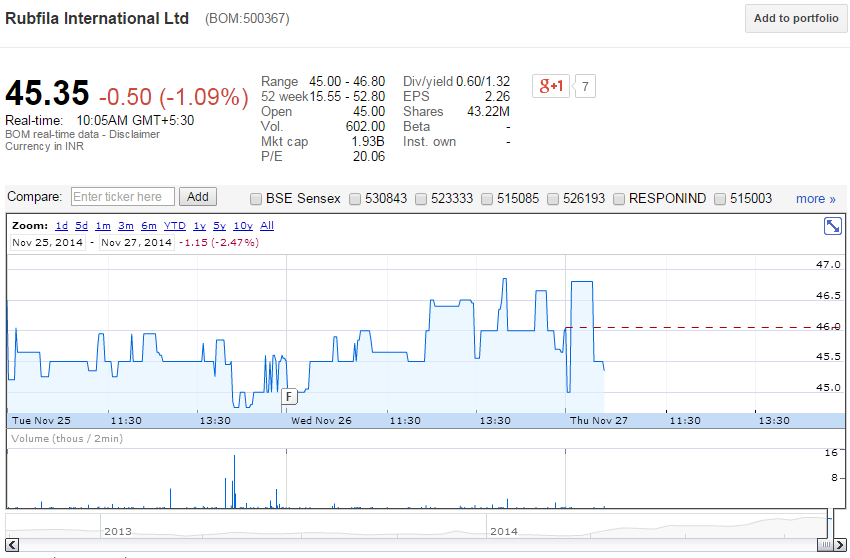The height and width of the screenshot is (558, 850).
Task: Check the 526193 comparison box
Action: (x=553, y=199)
